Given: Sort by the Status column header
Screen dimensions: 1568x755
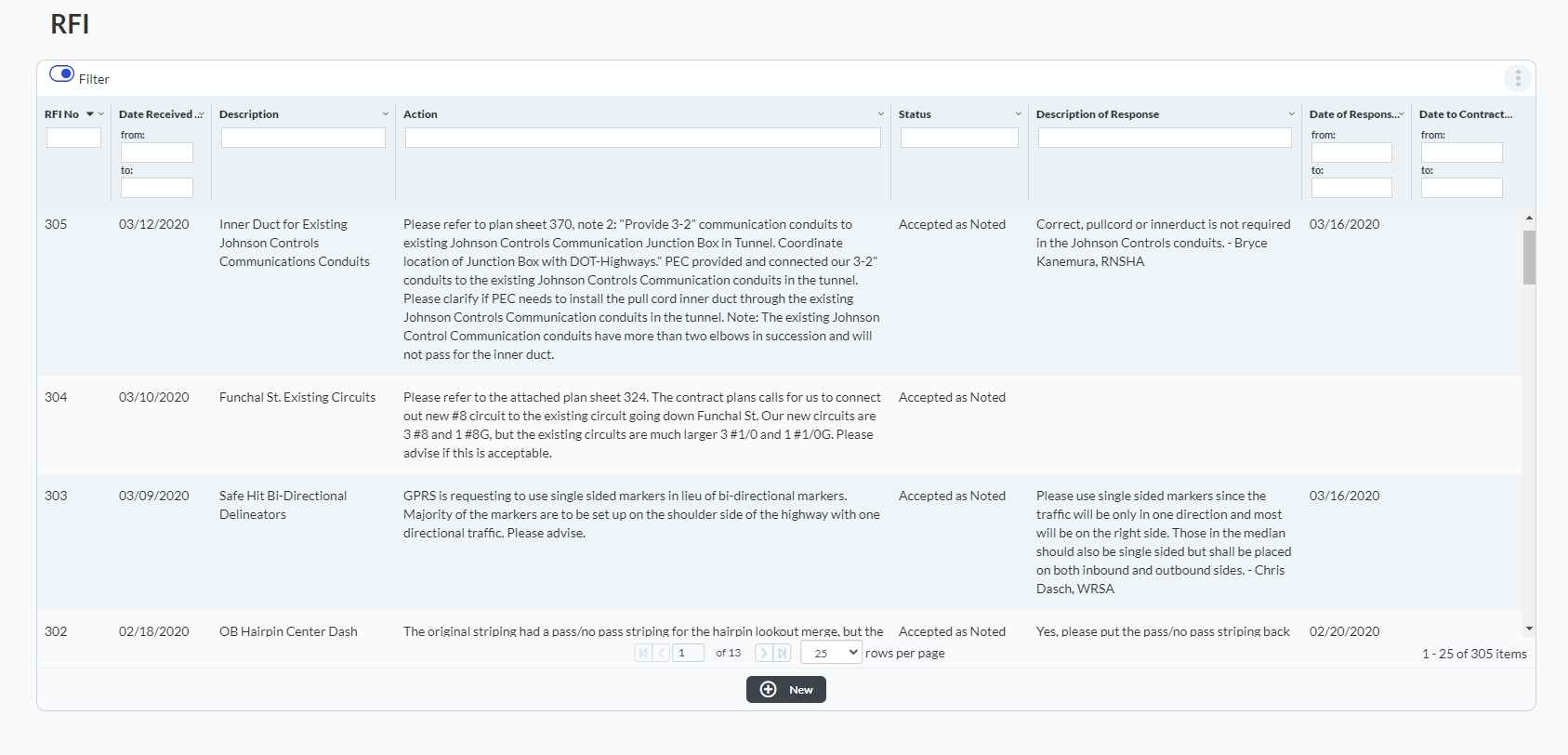Looking at the screenshot, I should click(x=915, y=114).
